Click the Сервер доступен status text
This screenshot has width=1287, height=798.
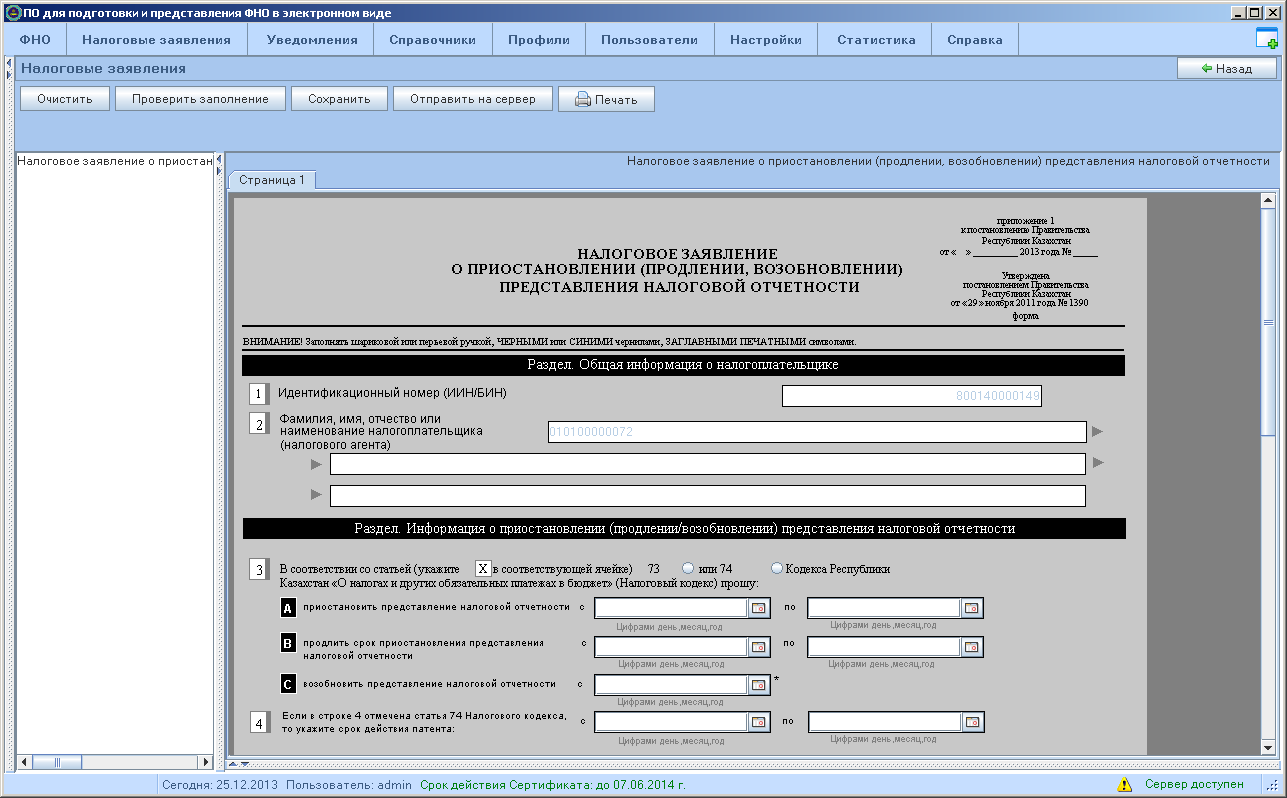tap(1194, 785)
